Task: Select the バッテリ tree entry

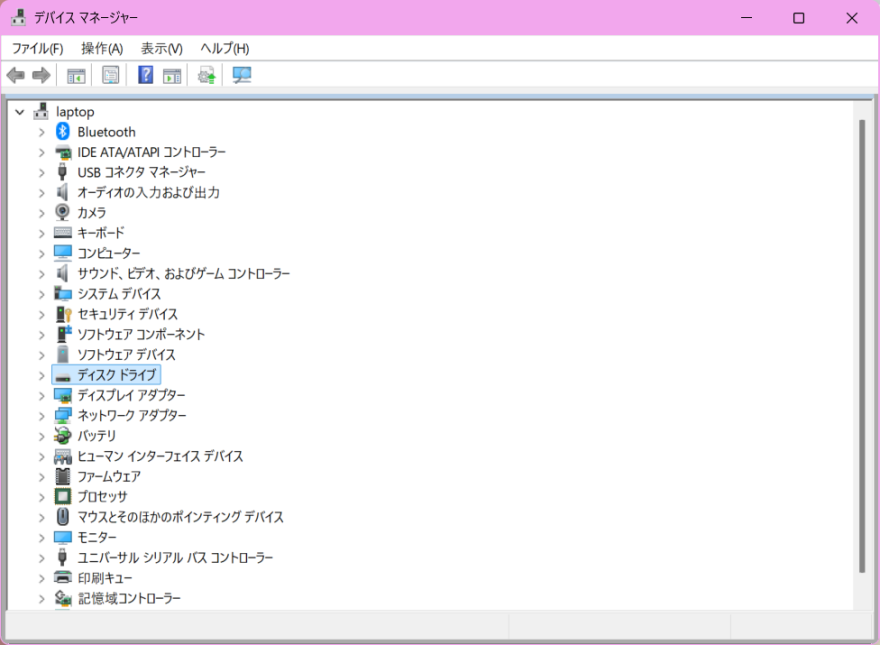Action: tap(97, 436)
